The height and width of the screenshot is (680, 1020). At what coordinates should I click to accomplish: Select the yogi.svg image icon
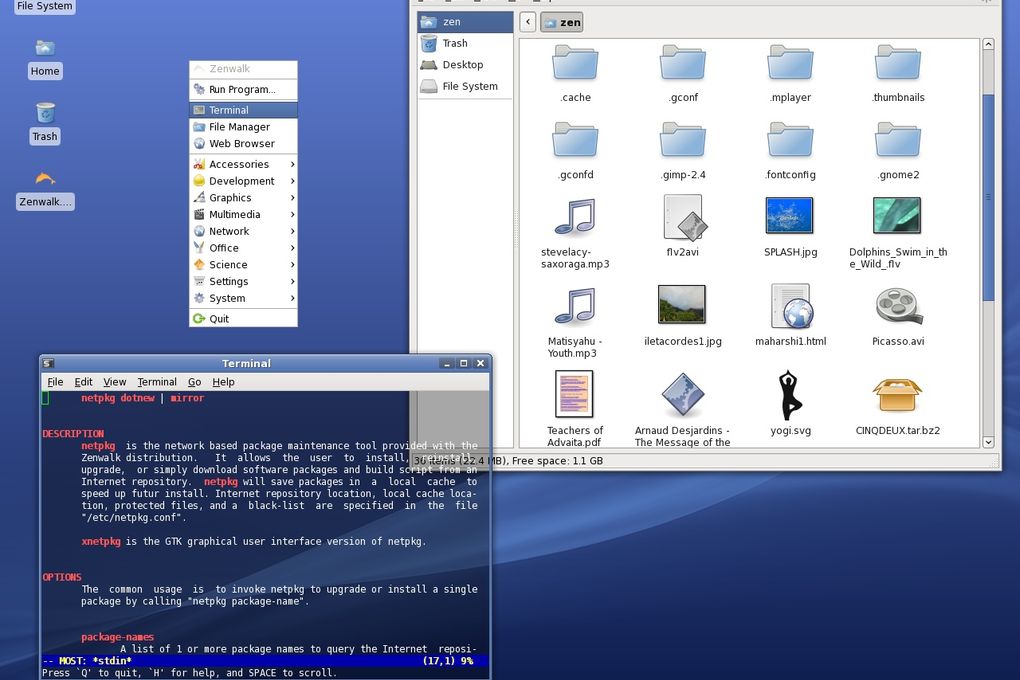[788, 395]
